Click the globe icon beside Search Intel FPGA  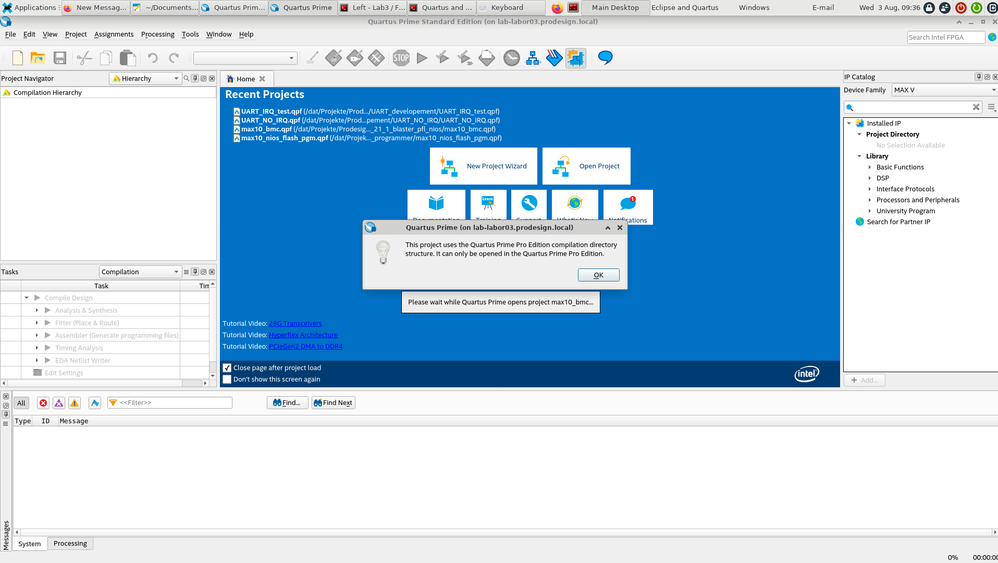[x=992, y=38]
